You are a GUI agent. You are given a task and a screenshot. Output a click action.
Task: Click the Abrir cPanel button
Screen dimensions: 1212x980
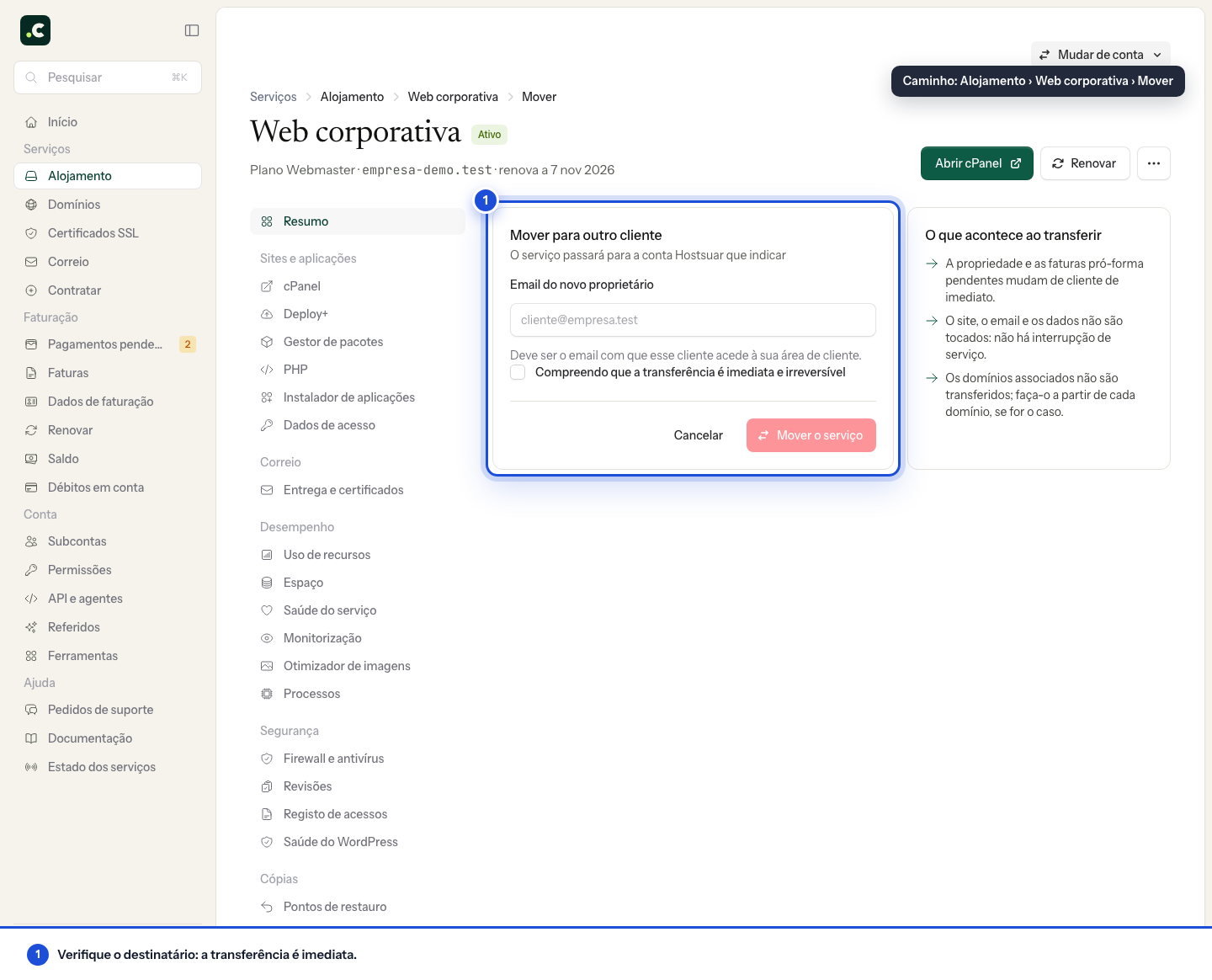(x=977, y=163)
